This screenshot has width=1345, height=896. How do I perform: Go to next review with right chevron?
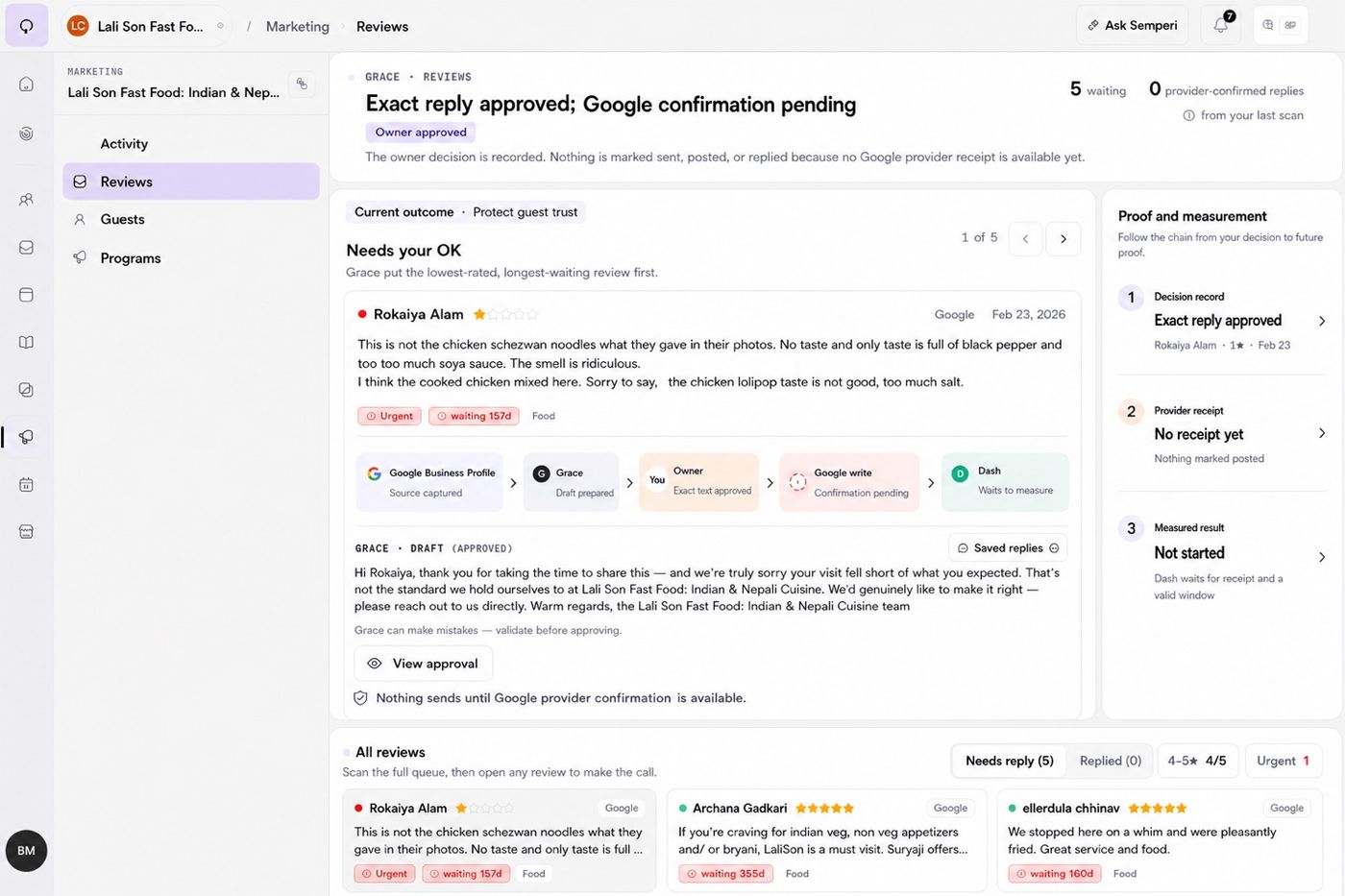1064,239
